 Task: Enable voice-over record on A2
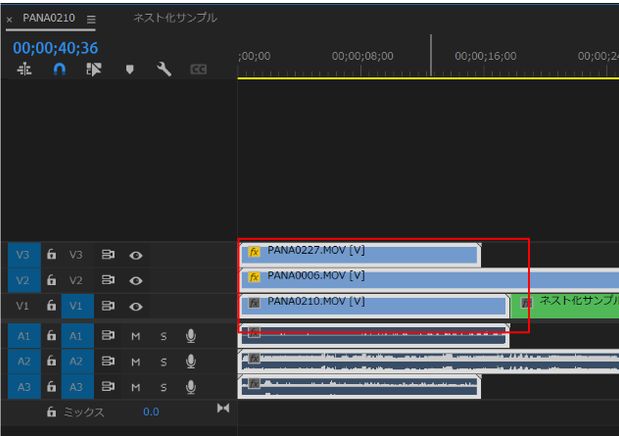(x=191, y=361)
